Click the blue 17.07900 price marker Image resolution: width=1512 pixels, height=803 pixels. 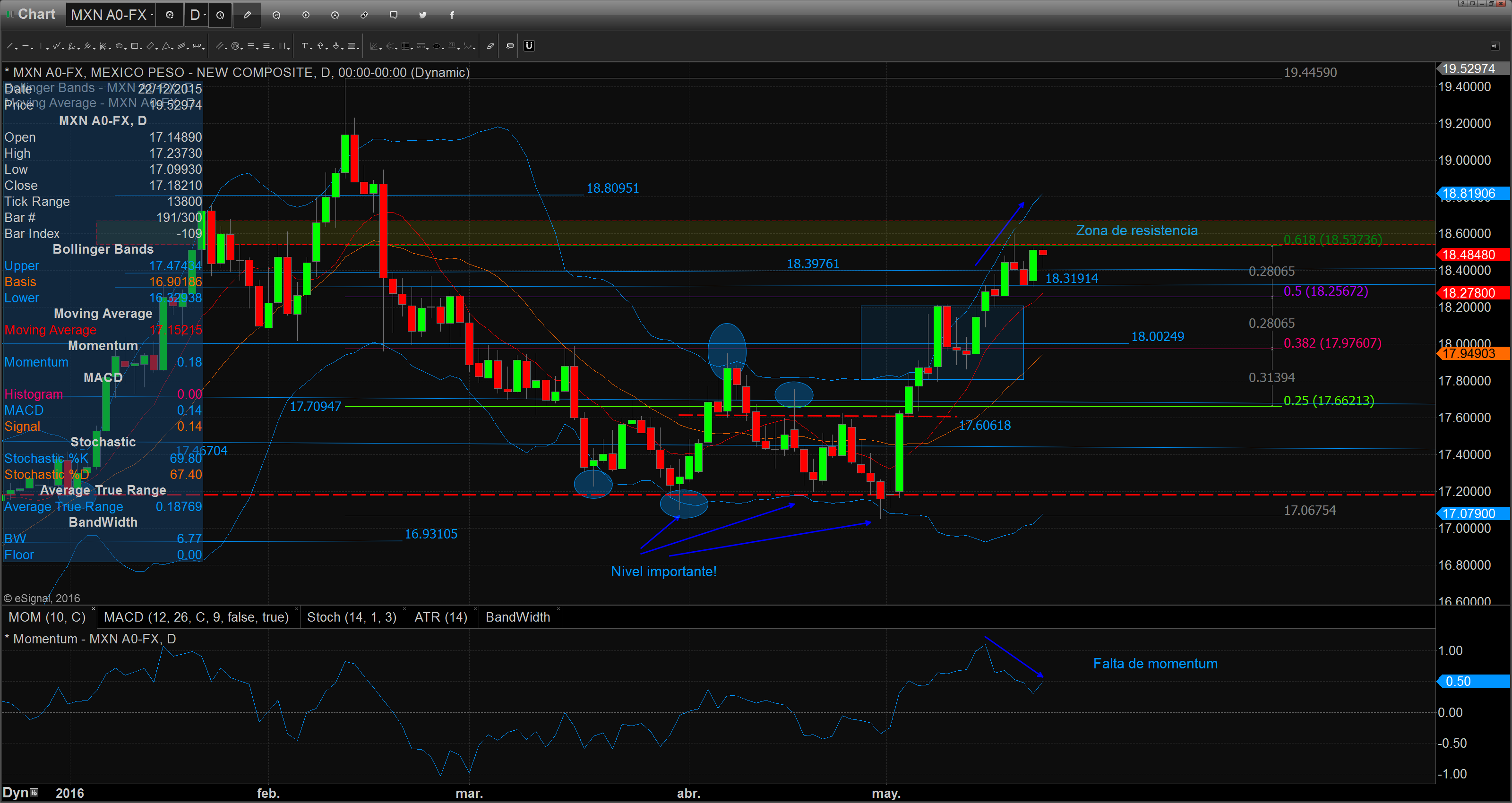[1473, 513]
